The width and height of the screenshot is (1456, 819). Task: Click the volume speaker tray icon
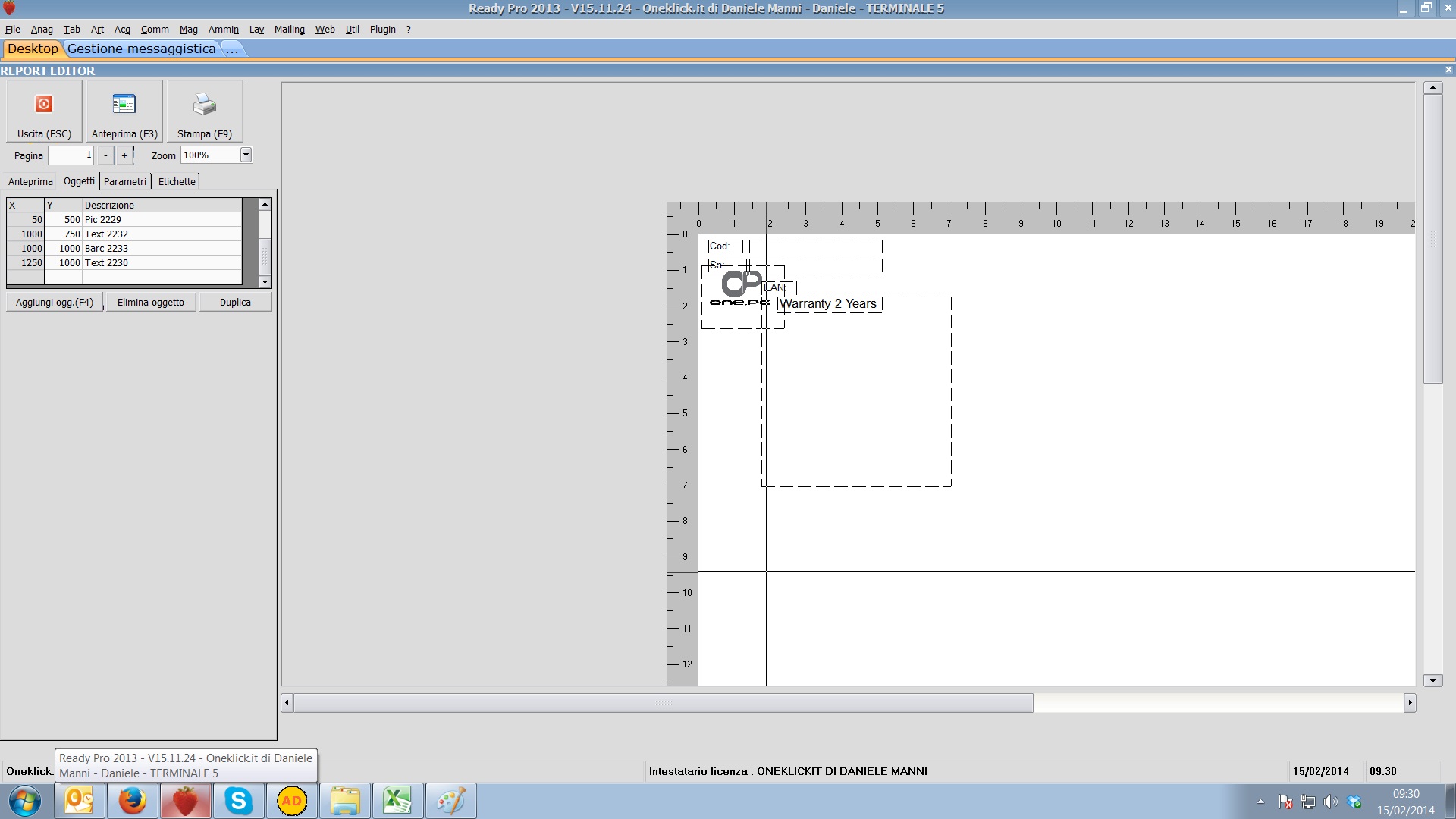1330,802
